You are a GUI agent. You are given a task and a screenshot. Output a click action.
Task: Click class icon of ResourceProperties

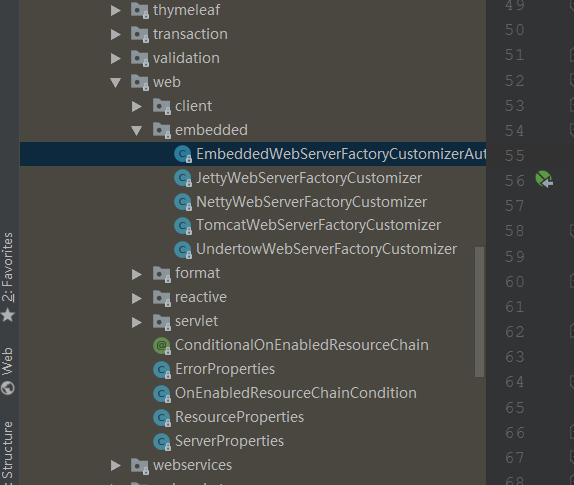coord(161,418)
